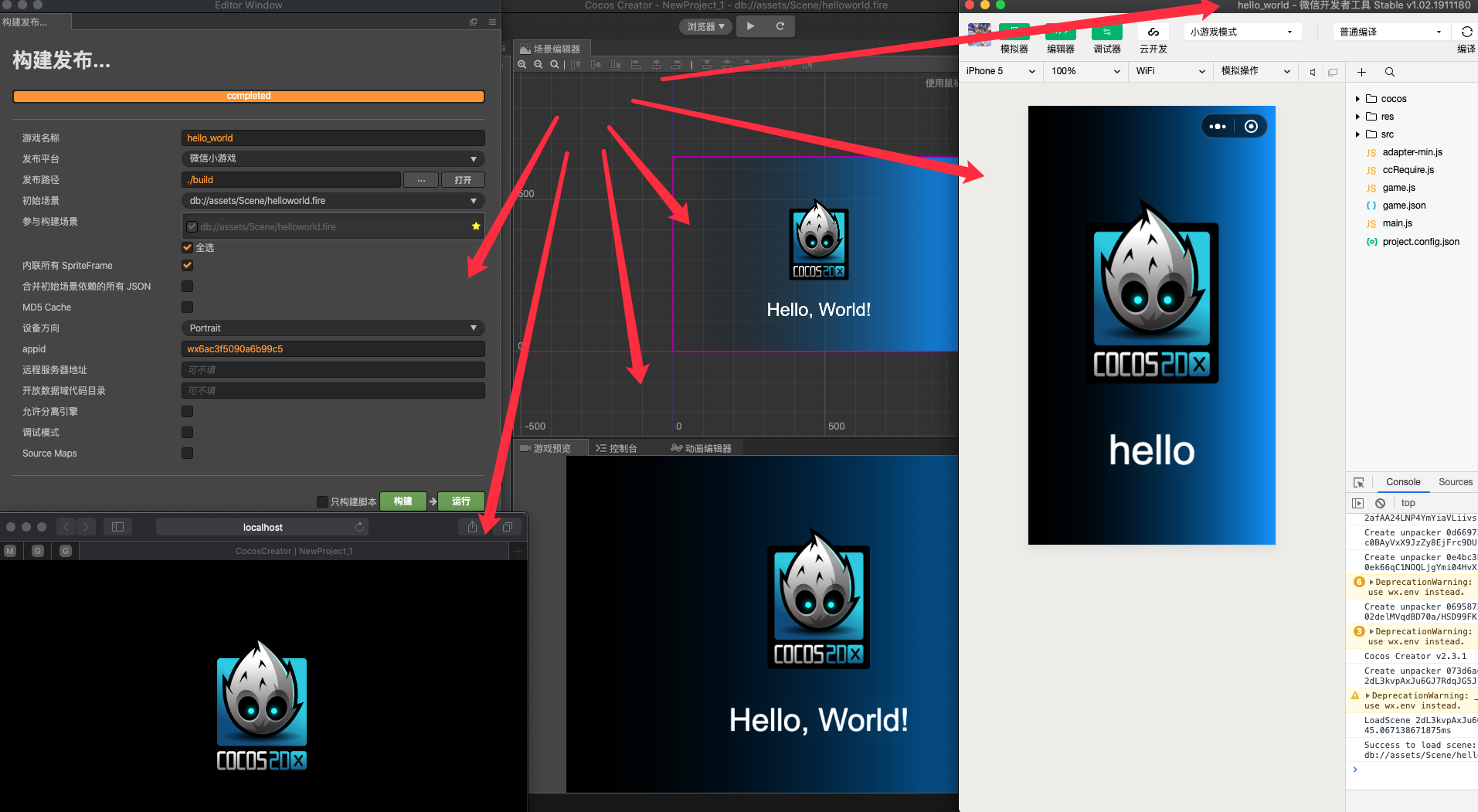The image size is (1478, 812).
Task: Refresh the Cocos Creator preview
Action: [780, 26]
